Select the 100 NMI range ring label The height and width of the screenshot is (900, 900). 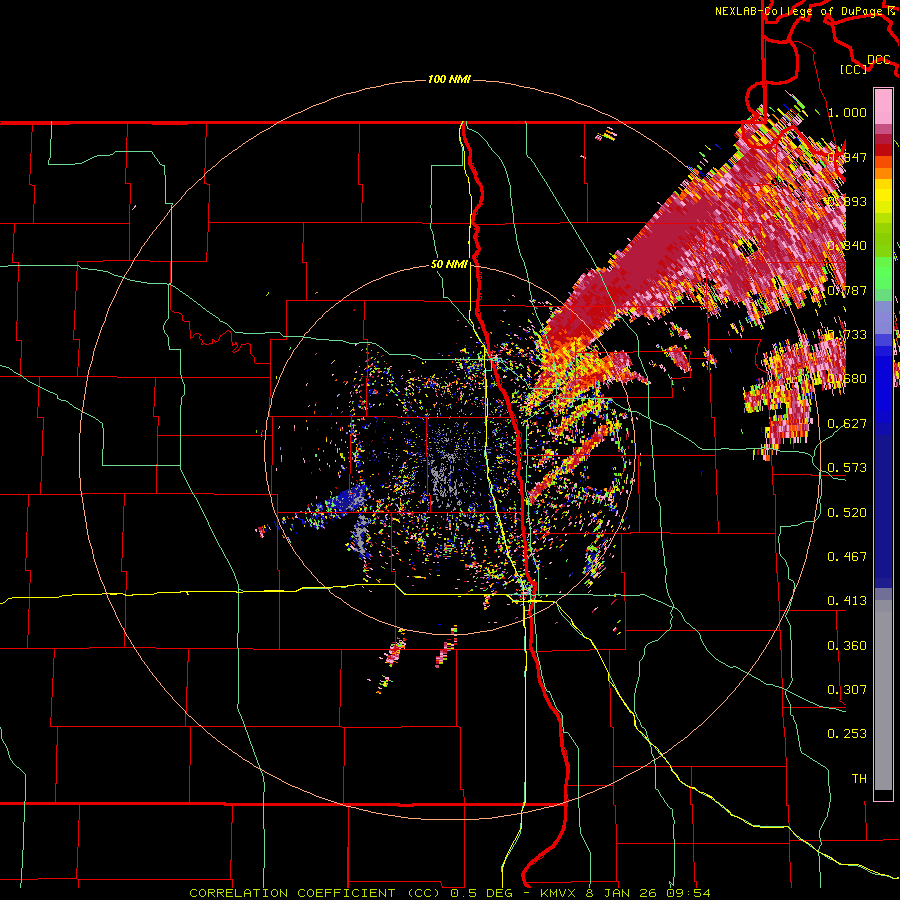click(449, 79)
